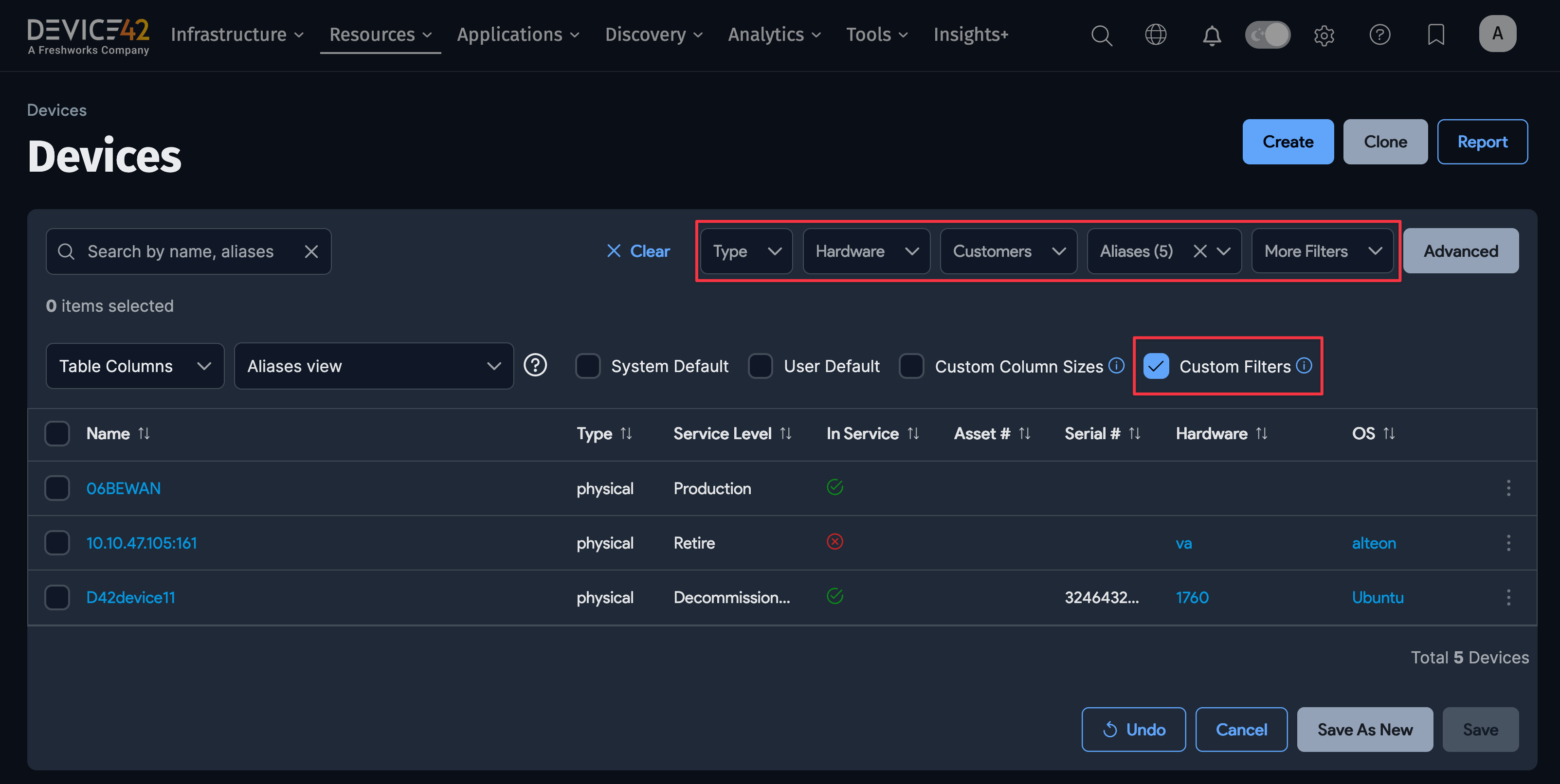The image size is (1560, 784).
Task: Select the D42device11 row checkbox
Action: pos(57,598)
